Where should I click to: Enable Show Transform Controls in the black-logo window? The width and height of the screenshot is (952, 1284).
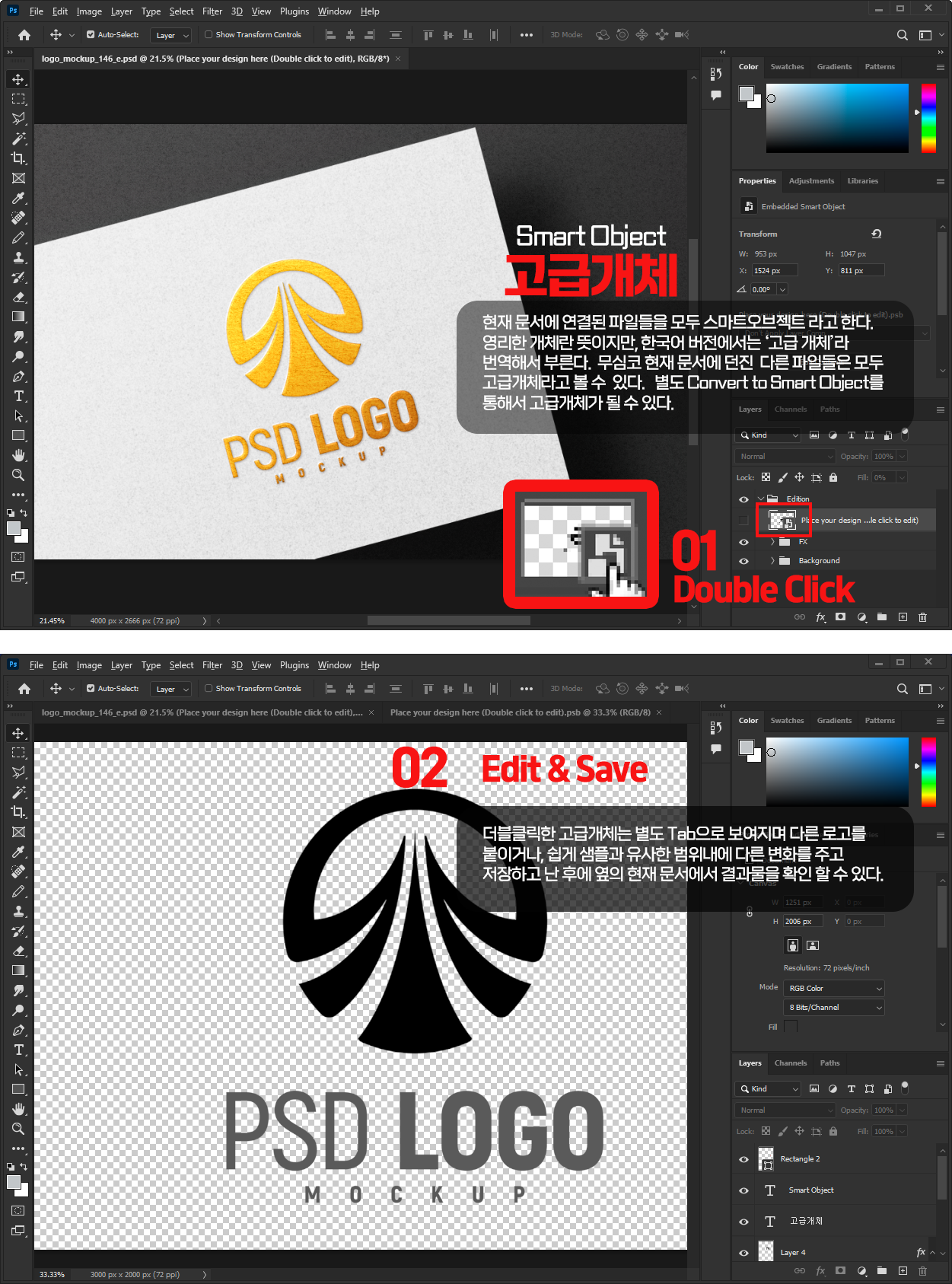tap(209, 689)
